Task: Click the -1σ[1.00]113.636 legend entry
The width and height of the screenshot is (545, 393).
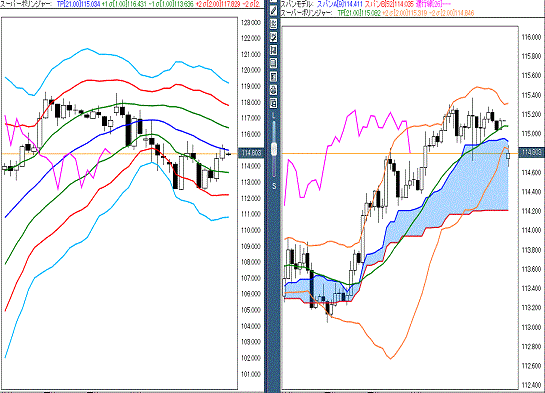Action: click(x=171, y=5)
